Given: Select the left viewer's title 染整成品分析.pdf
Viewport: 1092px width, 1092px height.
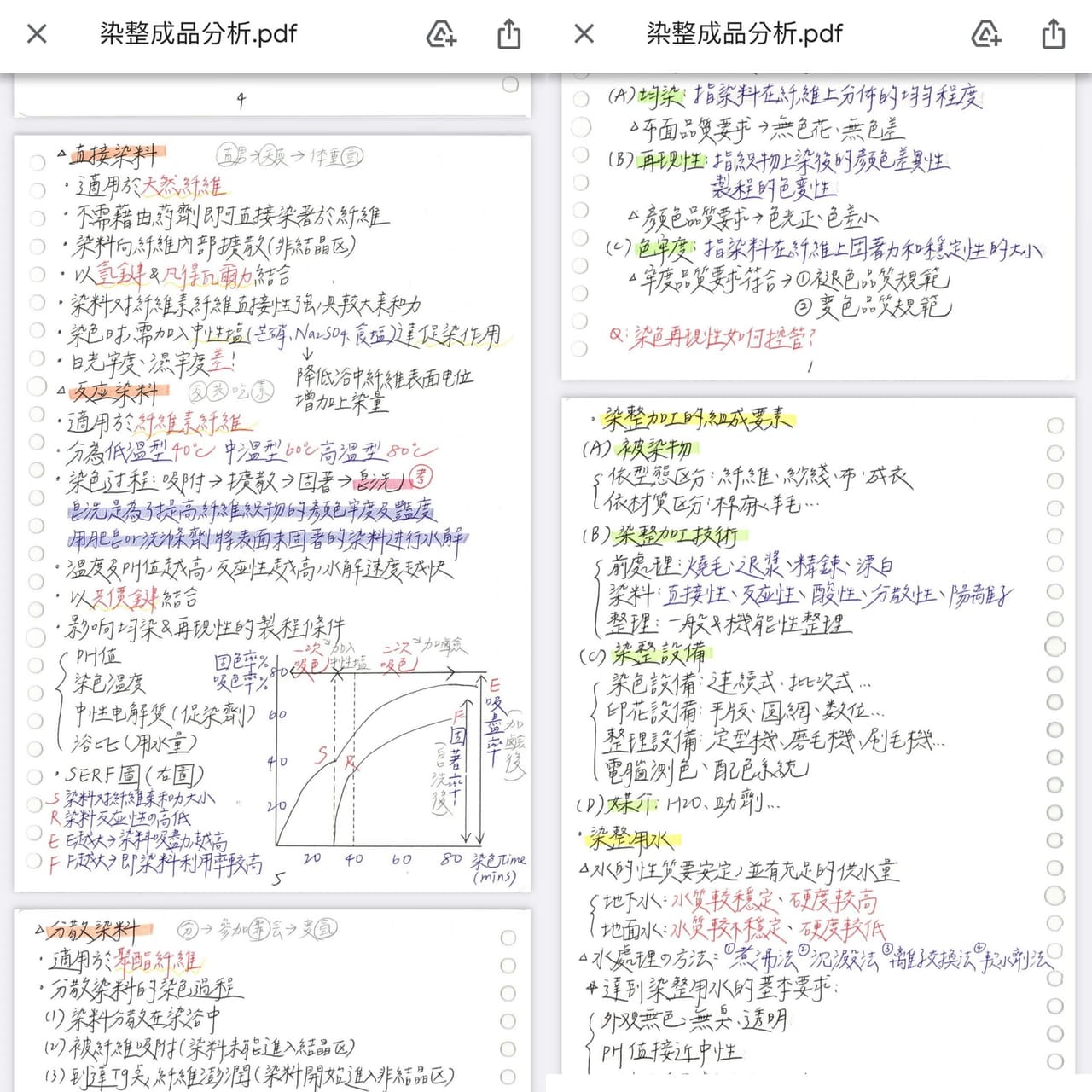Looking at the screenshot, I should tap(198, 34).
